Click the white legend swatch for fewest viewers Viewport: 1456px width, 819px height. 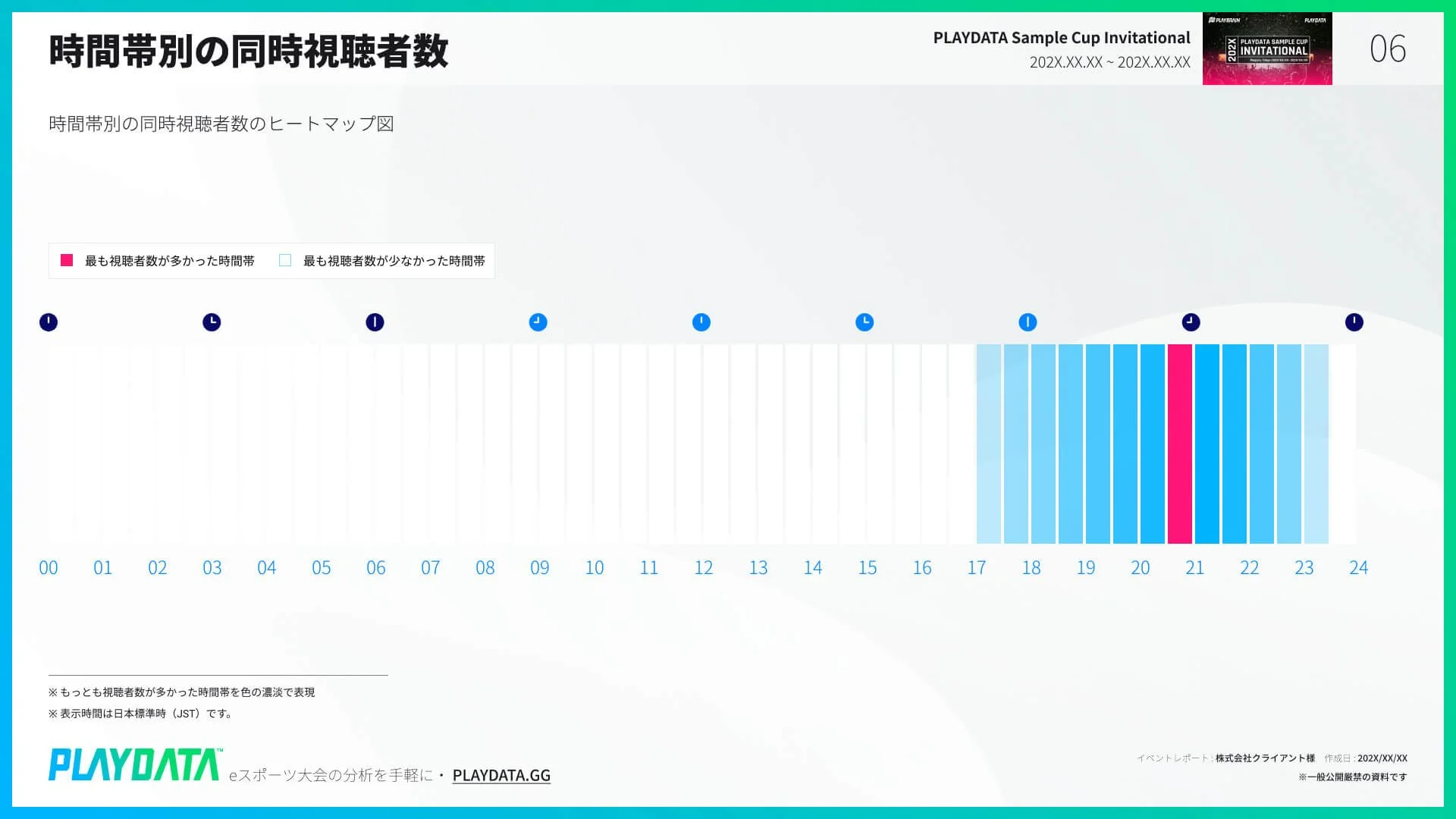pos(285,260)
